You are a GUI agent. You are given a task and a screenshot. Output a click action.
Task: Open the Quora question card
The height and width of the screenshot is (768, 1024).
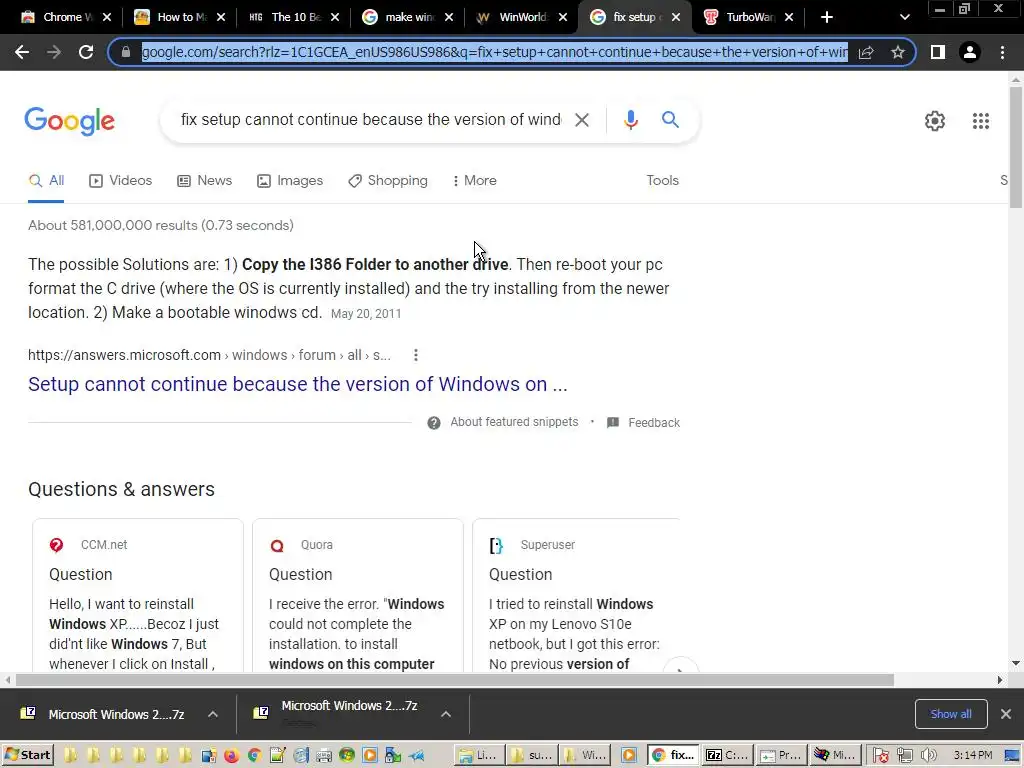coord(358,596)
